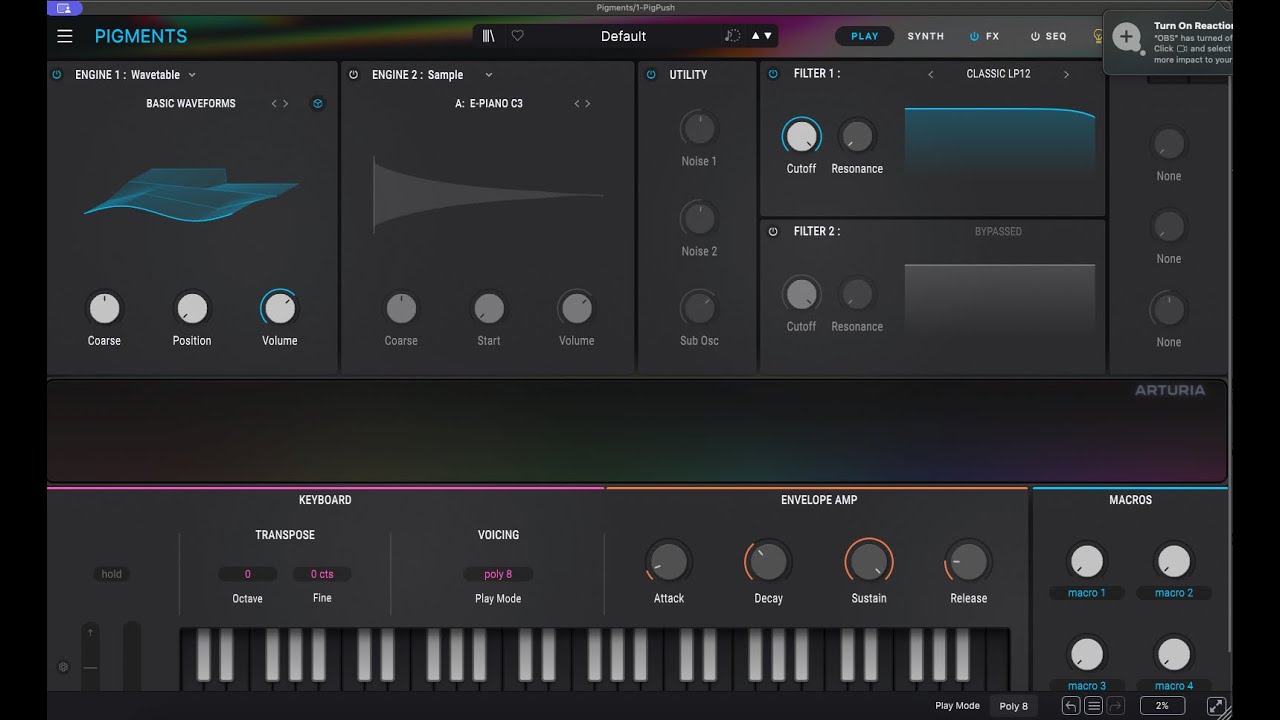1280x720 pixels.
Task: Open the Default preset name selector
Action: tap(623, 36)
